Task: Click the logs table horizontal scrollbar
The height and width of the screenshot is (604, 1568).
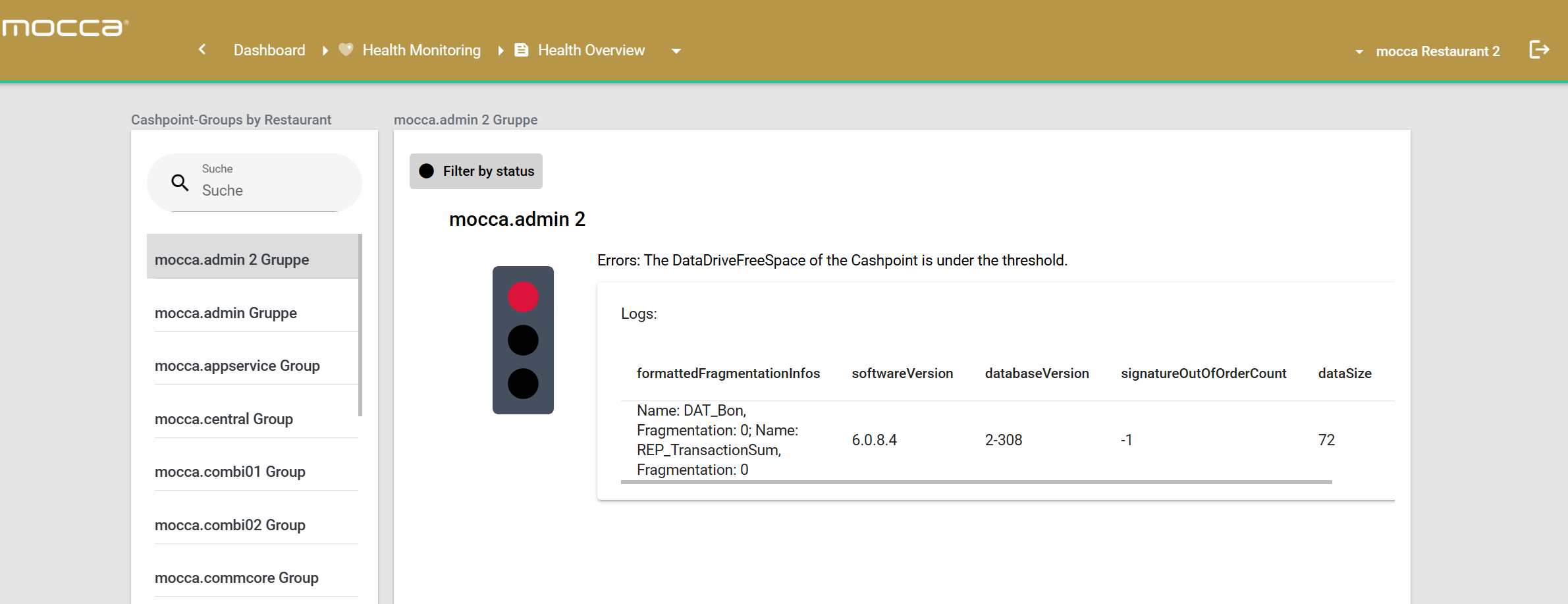Action: [x=976, y=482]
